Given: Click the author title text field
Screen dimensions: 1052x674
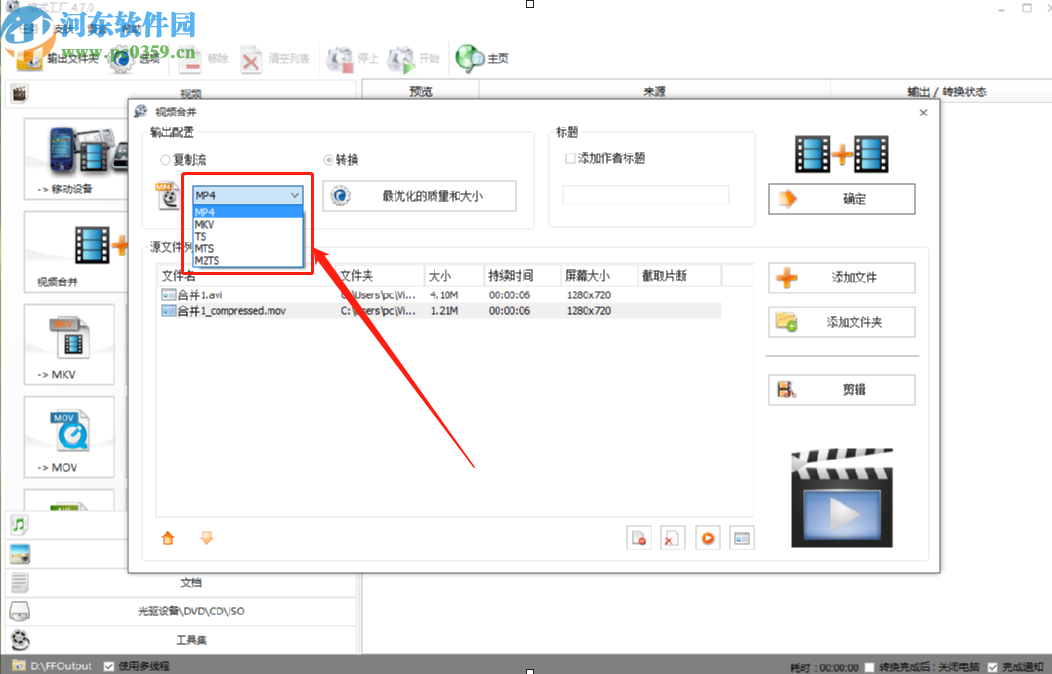Looking at the screenshot, I should (645, 195).
